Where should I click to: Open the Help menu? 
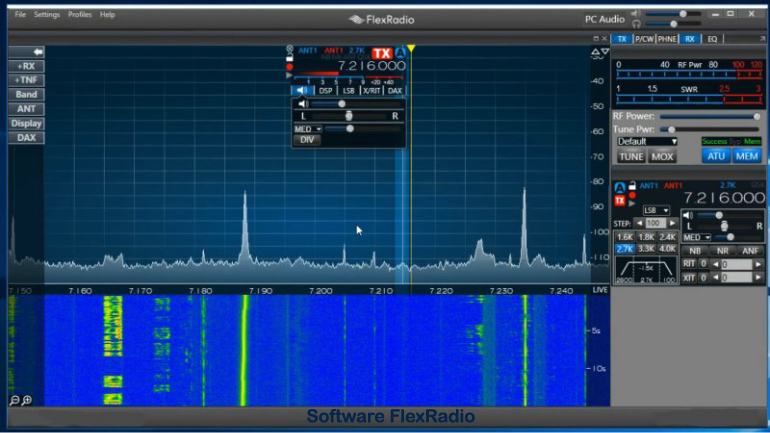[107, 15]
